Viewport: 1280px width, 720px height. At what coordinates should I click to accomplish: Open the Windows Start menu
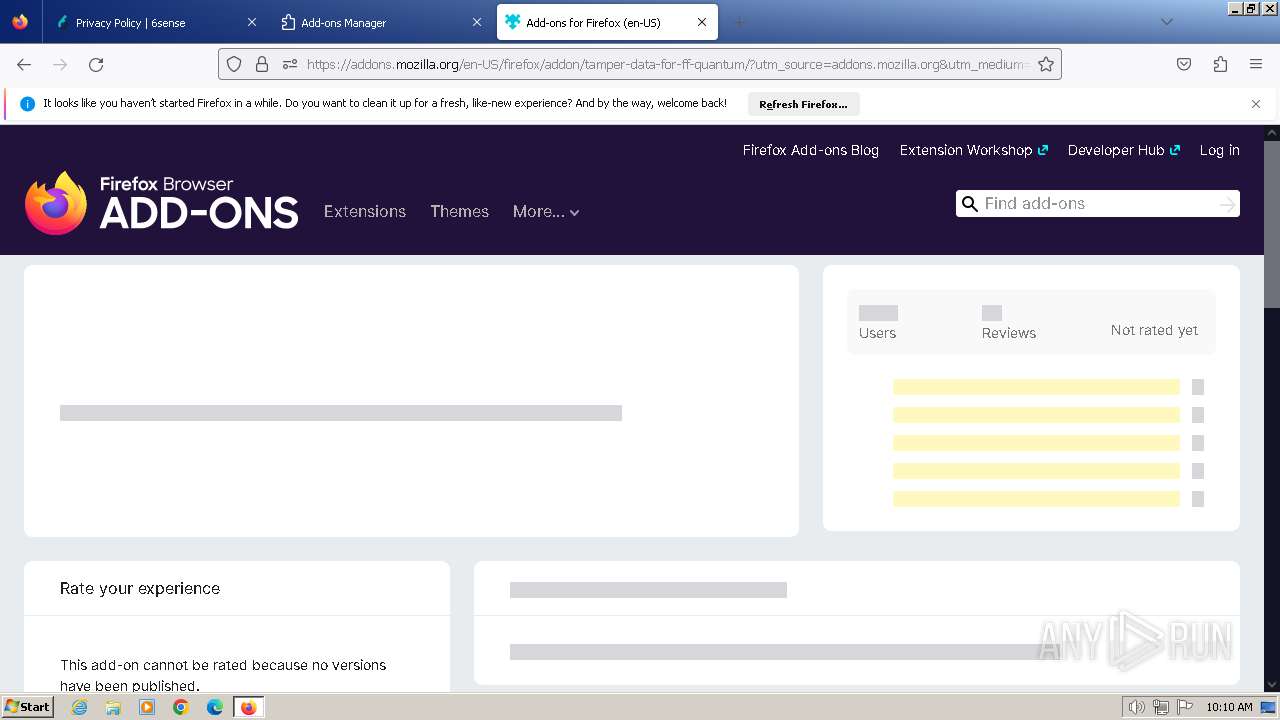point(27,707)
